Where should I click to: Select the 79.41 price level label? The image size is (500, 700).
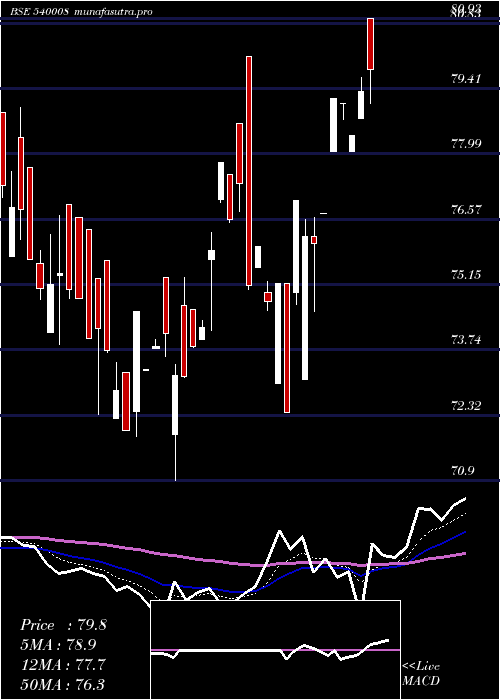(467, 79)
